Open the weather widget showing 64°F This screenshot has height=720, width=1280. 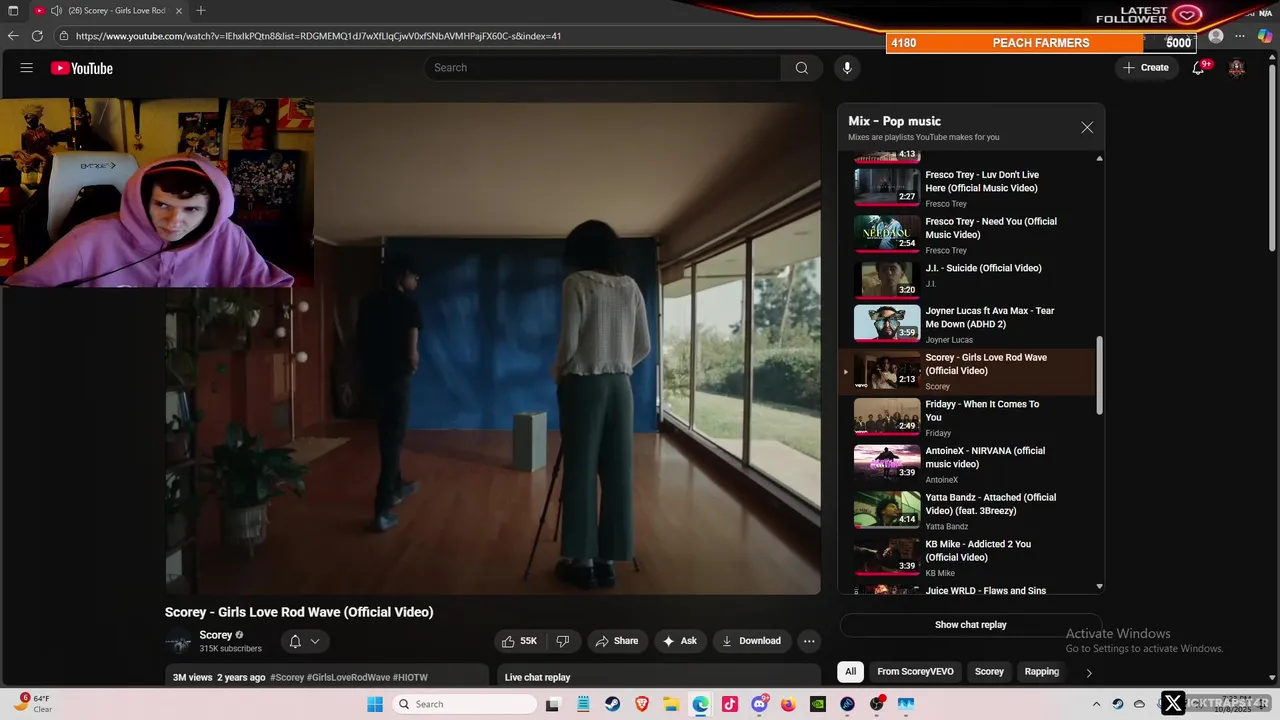[x=30, y=703]
